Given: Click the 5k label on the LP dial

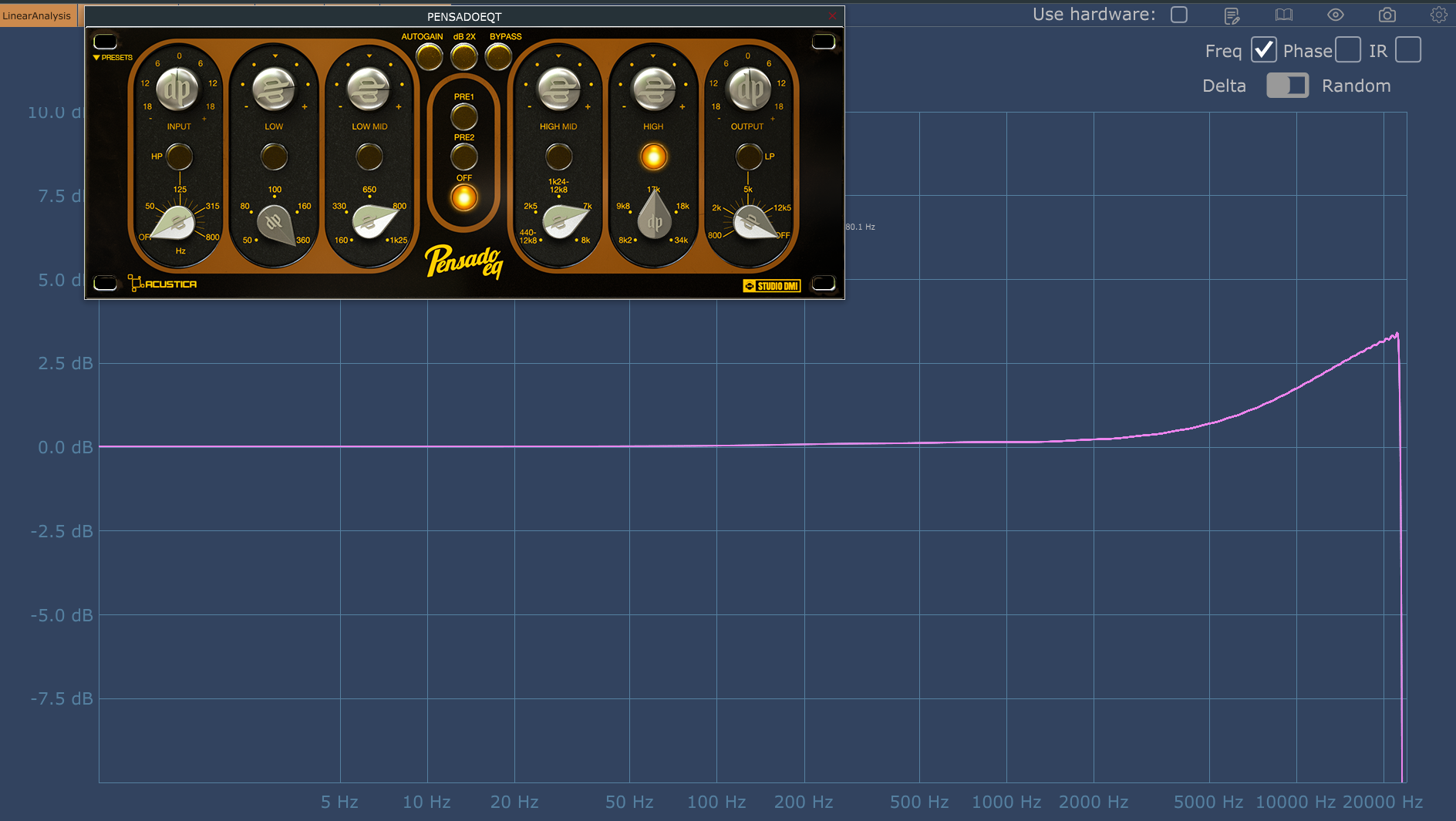Looking at the screenshot, I should [748, 189].
